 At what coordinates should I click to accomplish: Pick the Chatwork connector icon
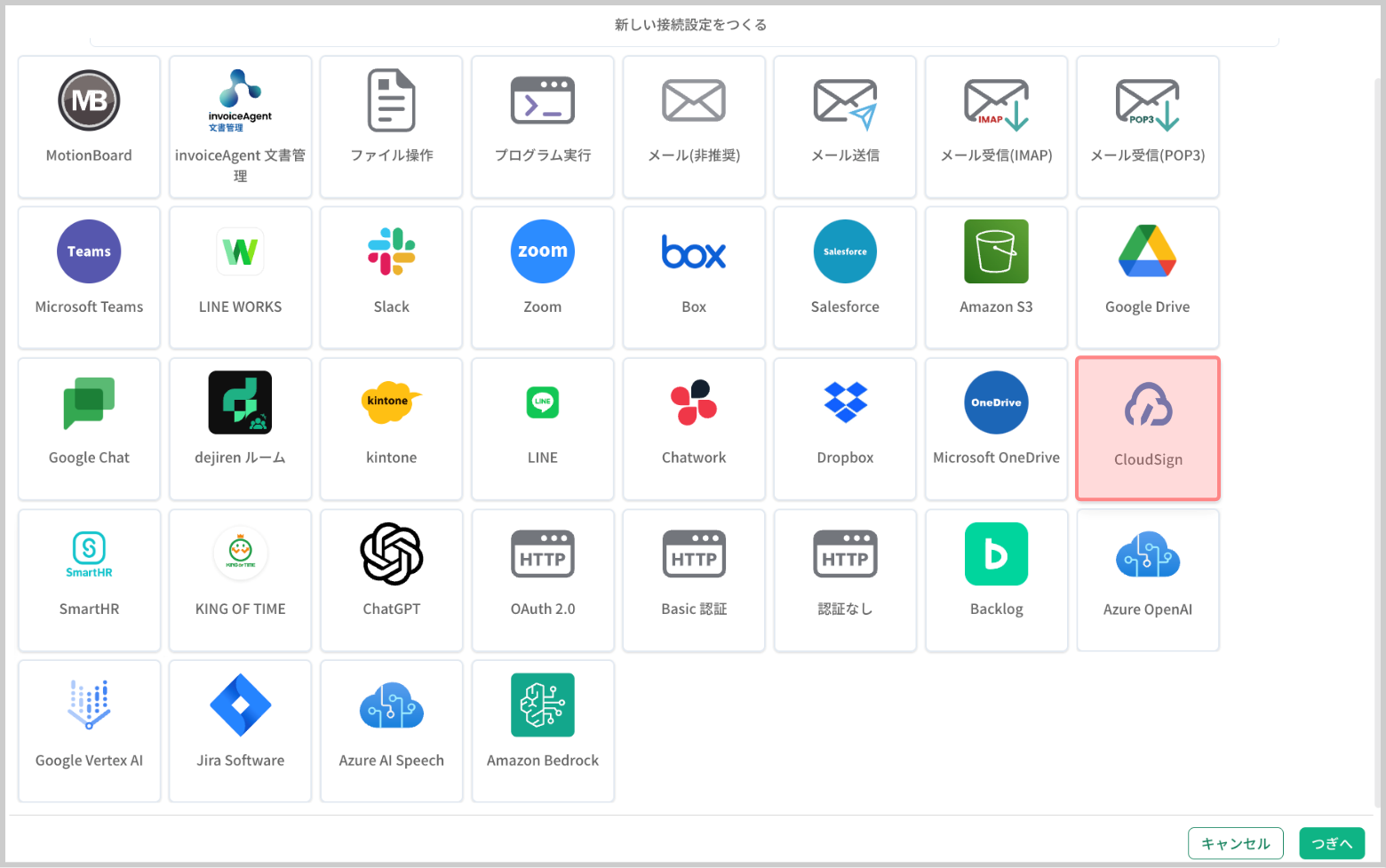tap(694, 402)
